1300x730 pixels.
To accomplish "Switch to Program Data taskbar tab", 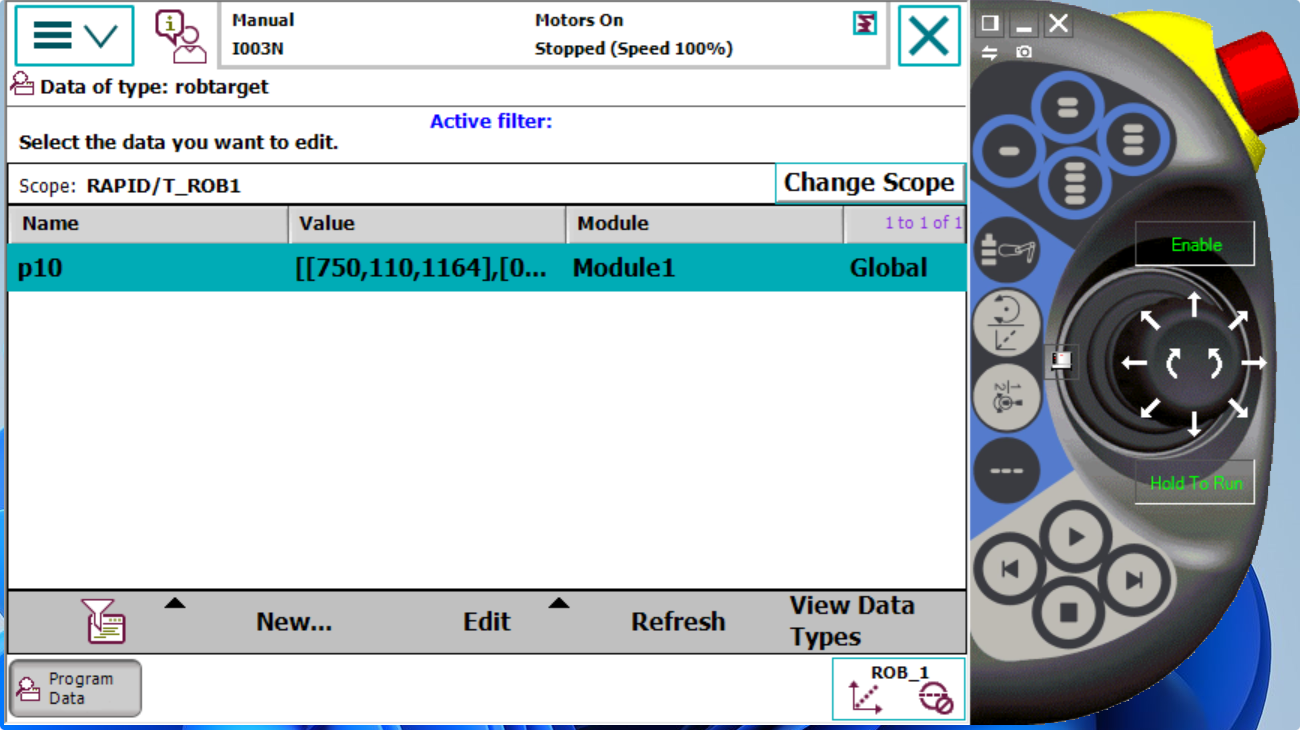I will click(x=75, y=688).
